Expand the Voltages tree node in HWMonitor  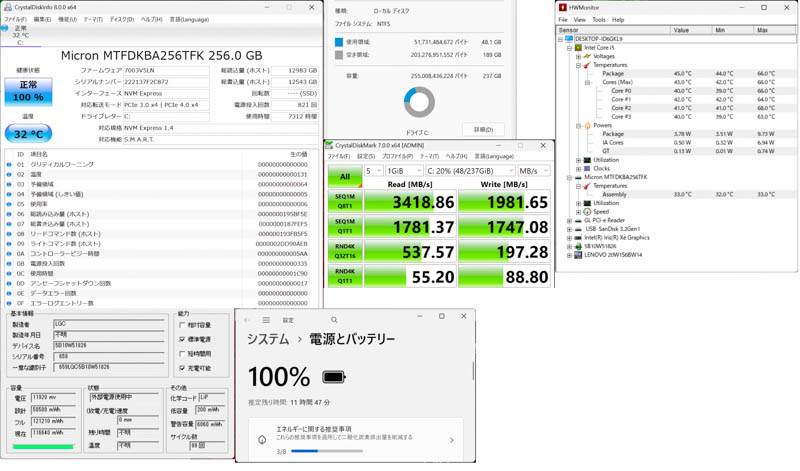pyautogui.click(x=578, y=57)
